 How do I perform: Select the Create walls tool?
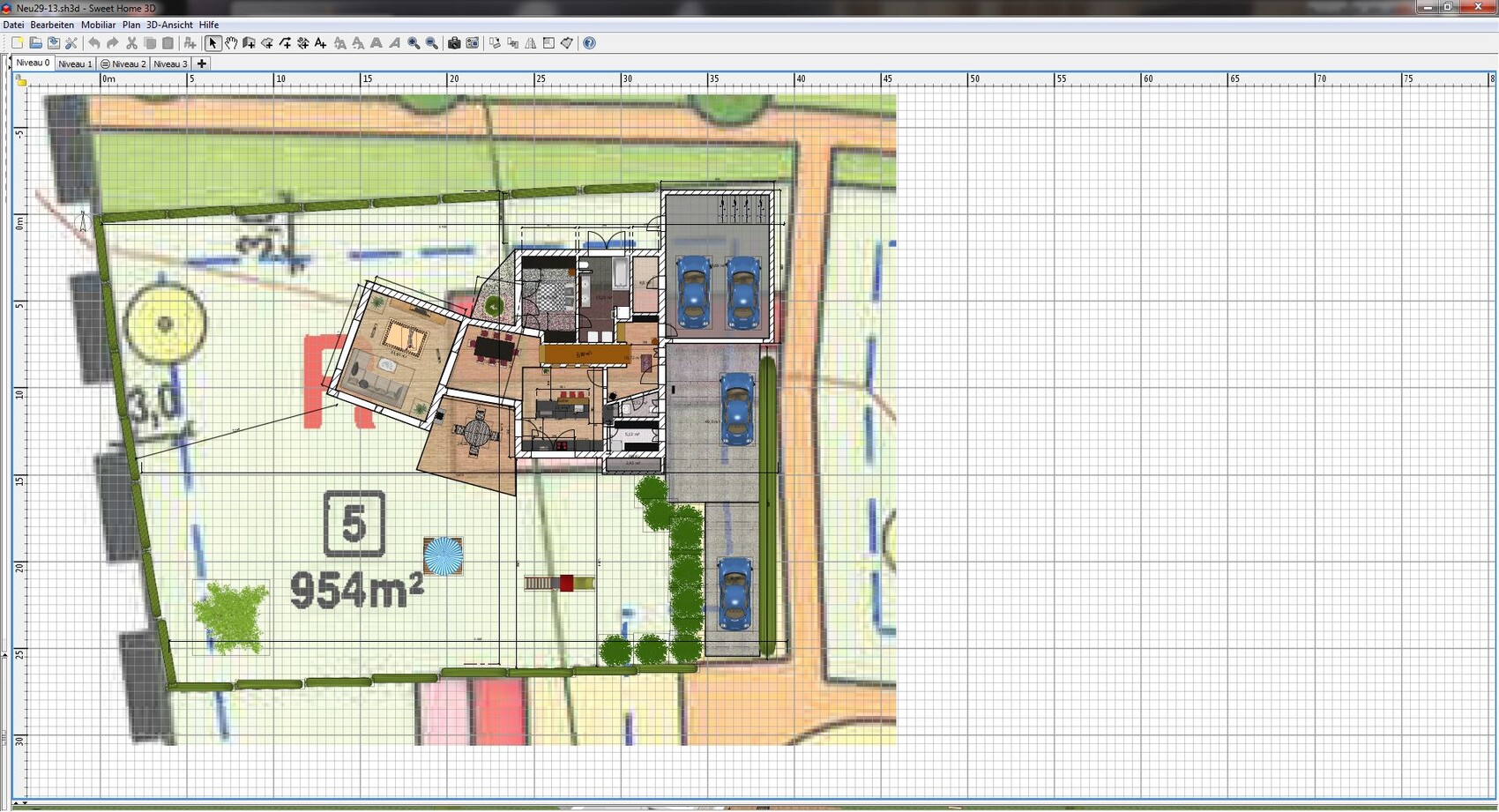coord(249,43)
